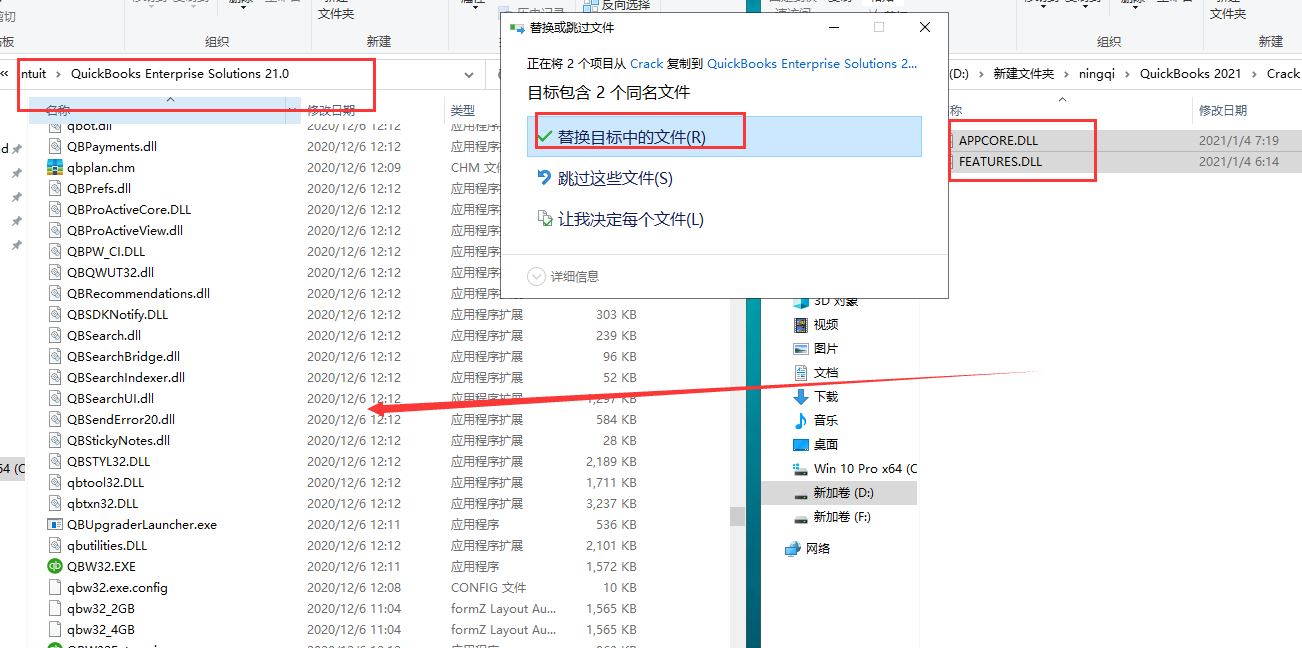Click QuickBooks 2021 in right window breadcrumb

point(1190,74)
